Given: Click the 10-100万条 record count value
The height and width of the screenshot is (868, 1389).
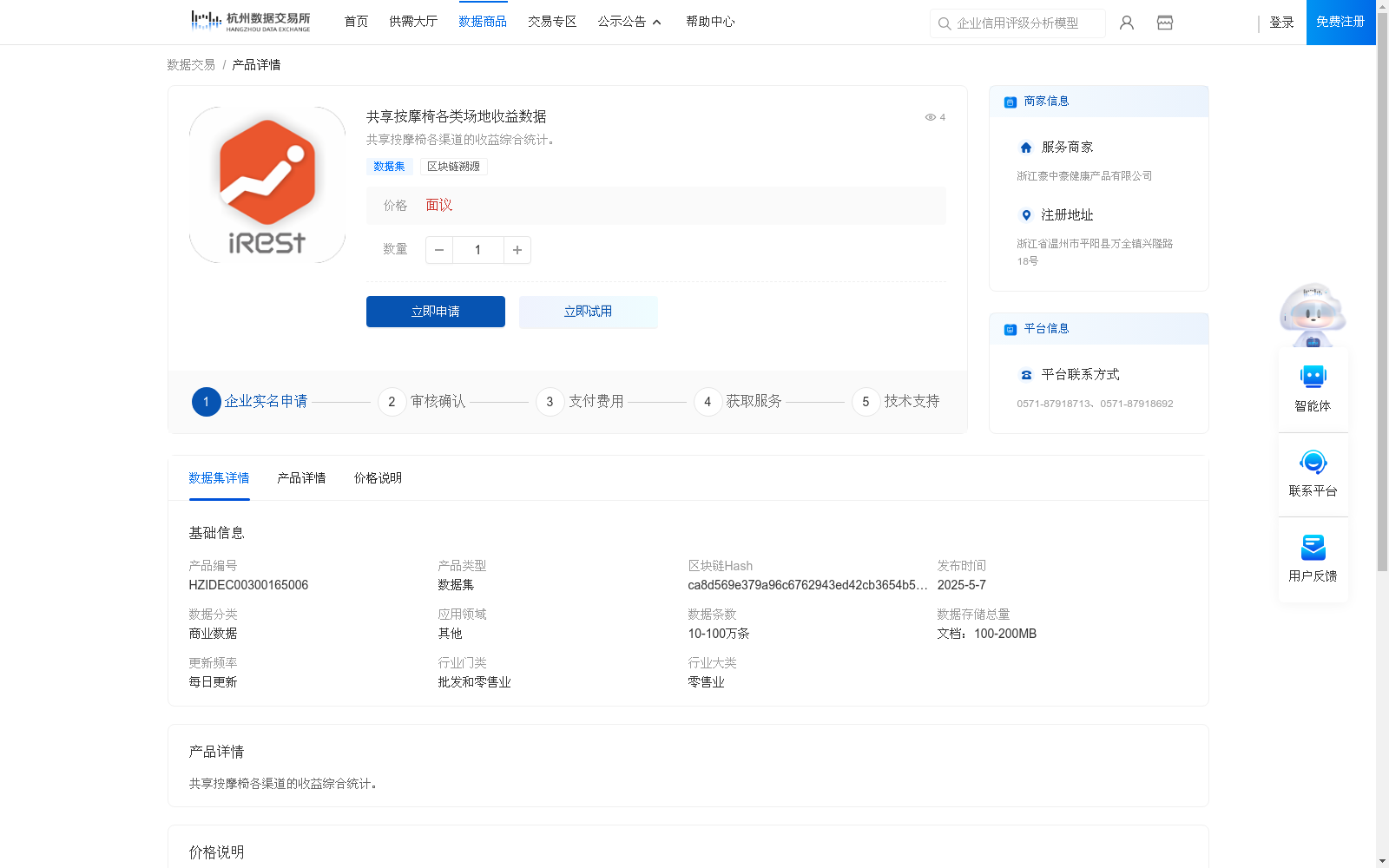Looking at the screenshot, I should coord(719,634).
